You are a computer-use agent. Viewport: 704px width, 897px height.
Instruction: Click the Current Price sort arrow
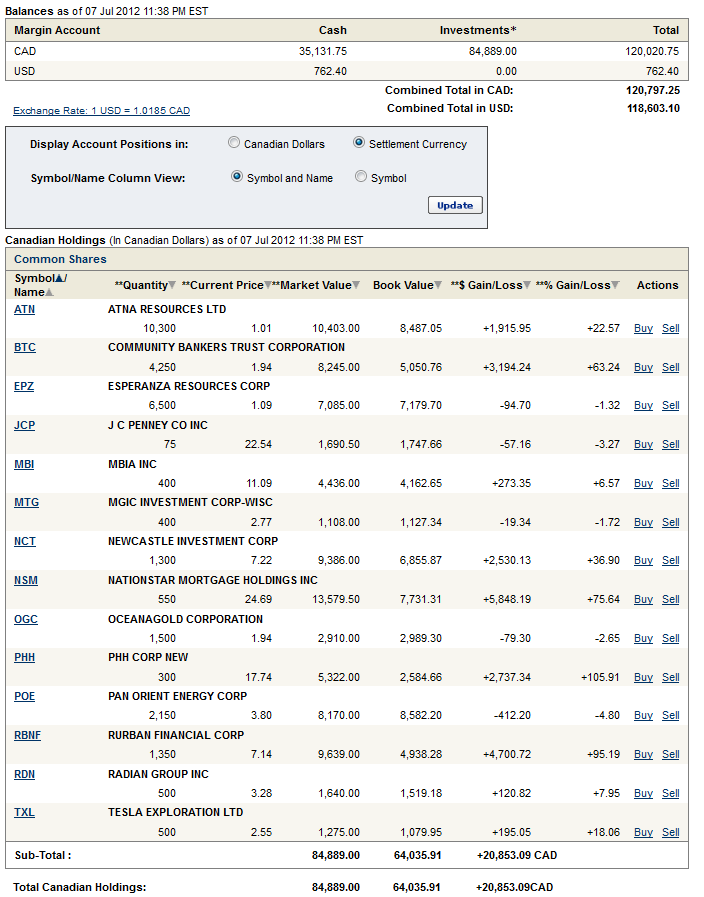pyautogui.click(x=267, y=286)
